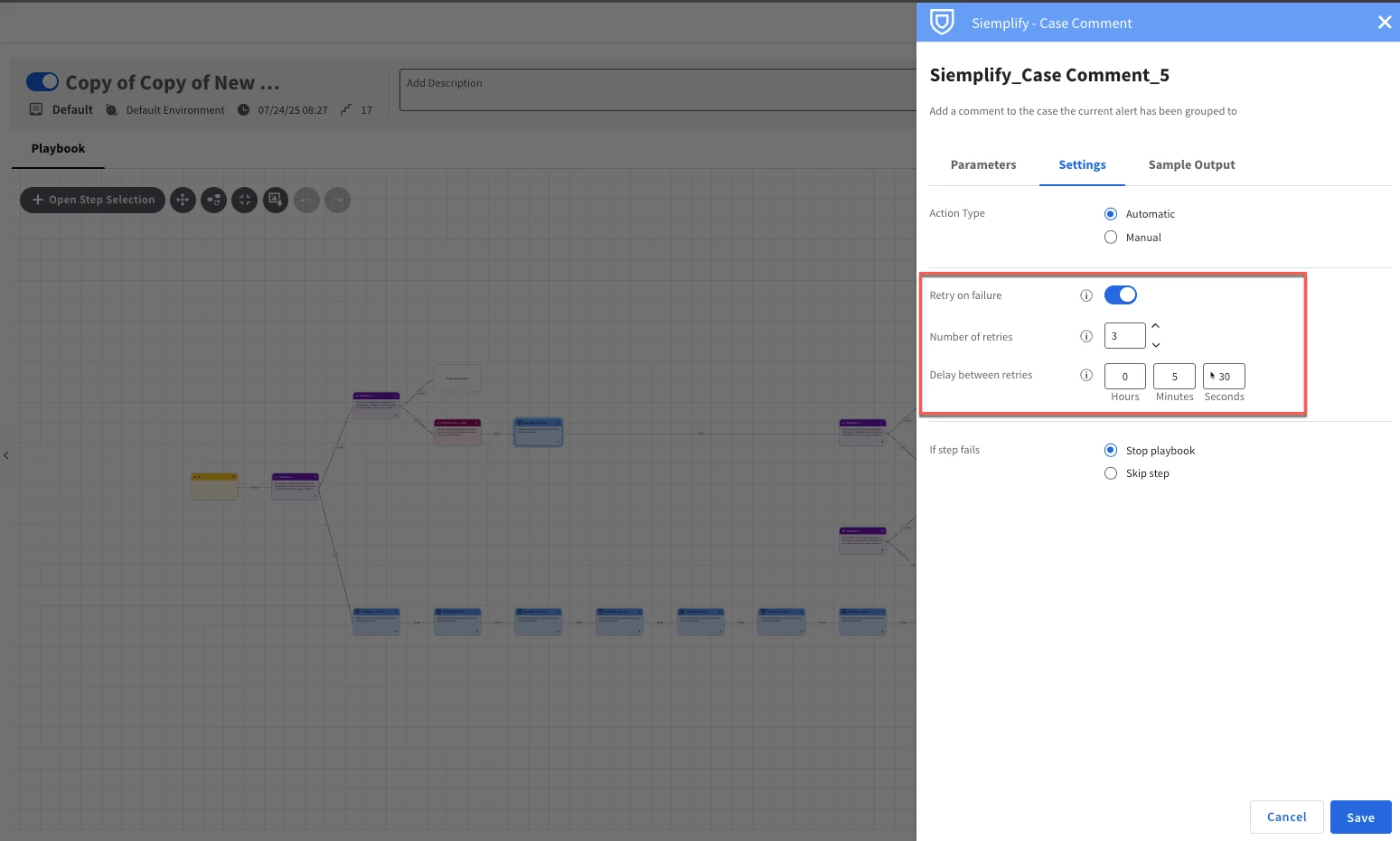Click the Number of retries field

click(1124, 336)
